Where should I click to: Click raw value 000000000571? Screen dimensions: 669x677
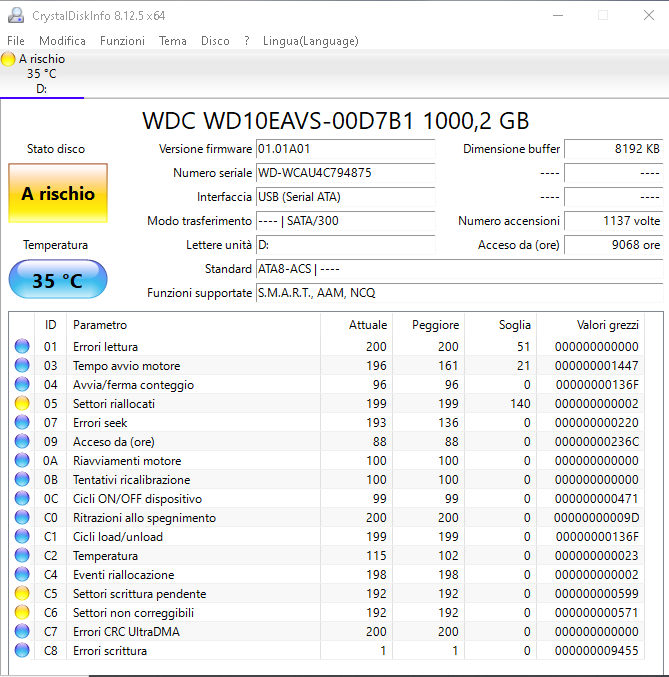[x=596, y=613]
